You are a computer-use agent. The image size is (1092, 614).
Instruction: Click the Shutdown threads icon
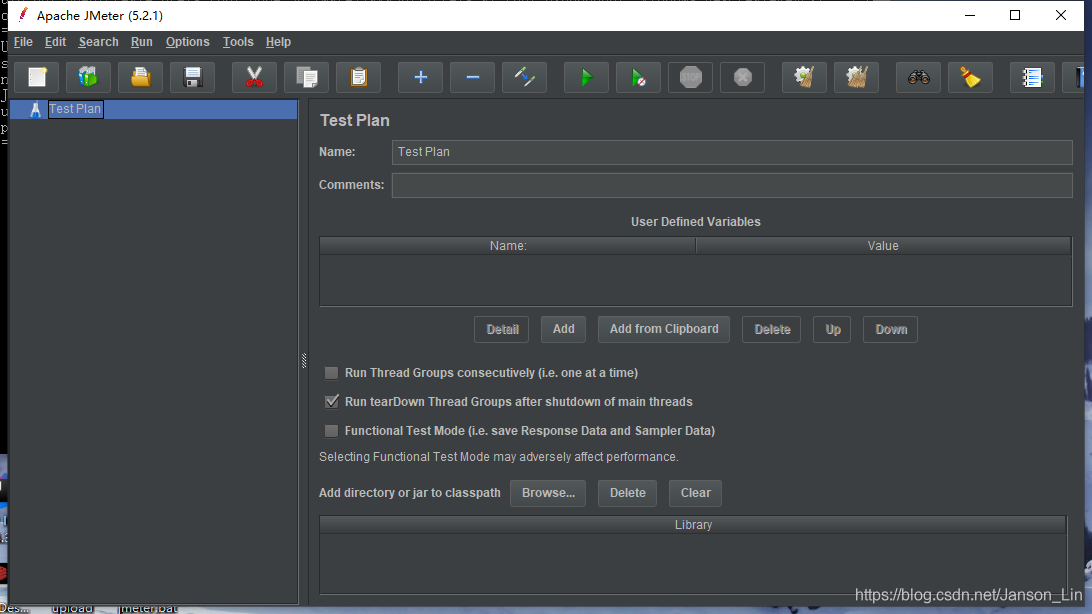(x=742, y=77)
